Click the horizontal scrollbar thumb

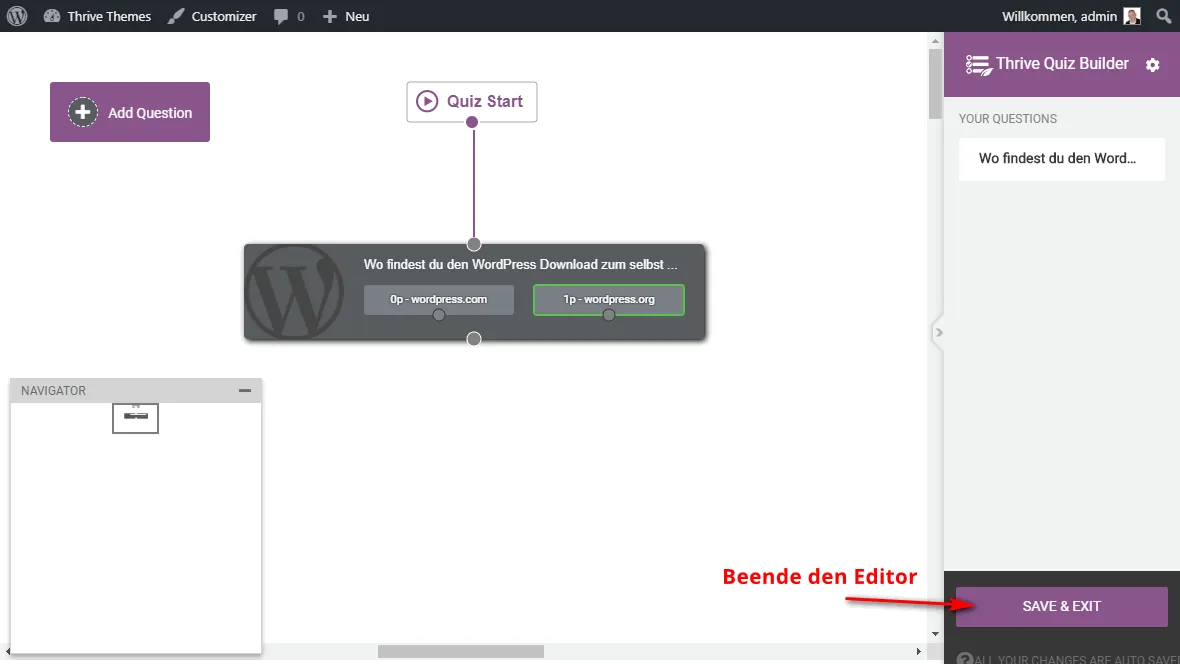[461, 651]
